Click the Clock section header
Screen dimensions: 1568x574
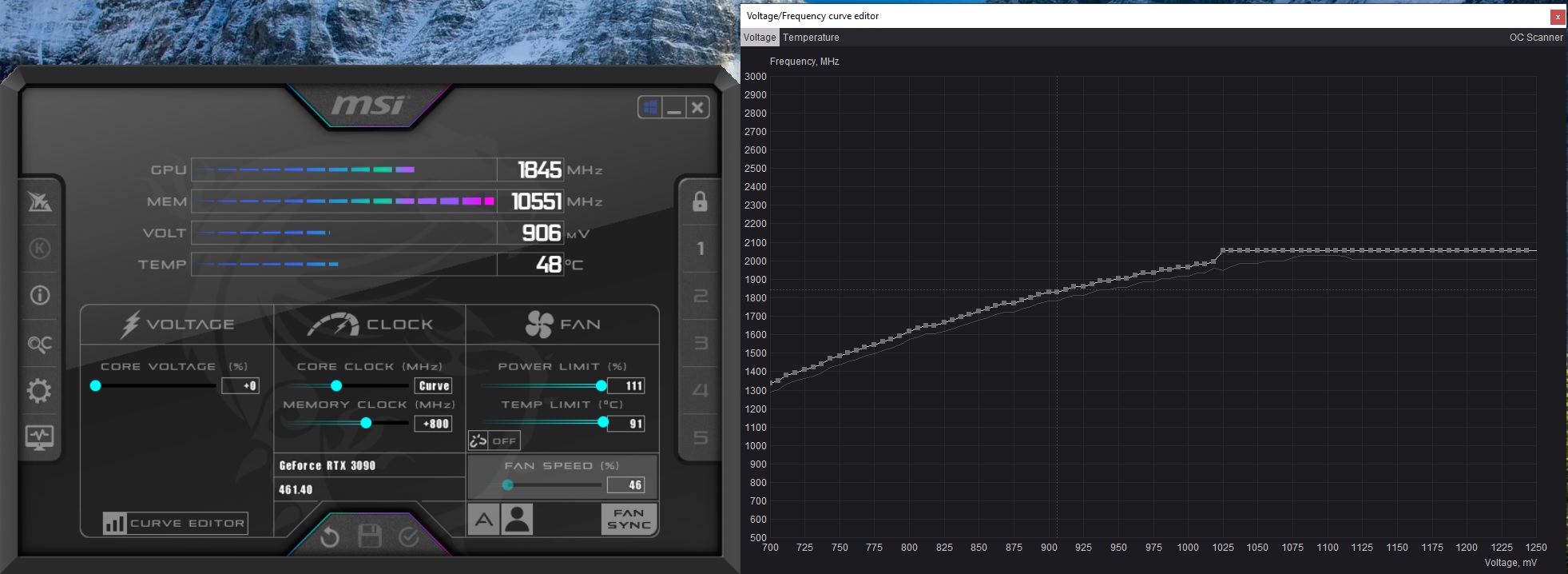pyautogui.click(x=370, y=325)
